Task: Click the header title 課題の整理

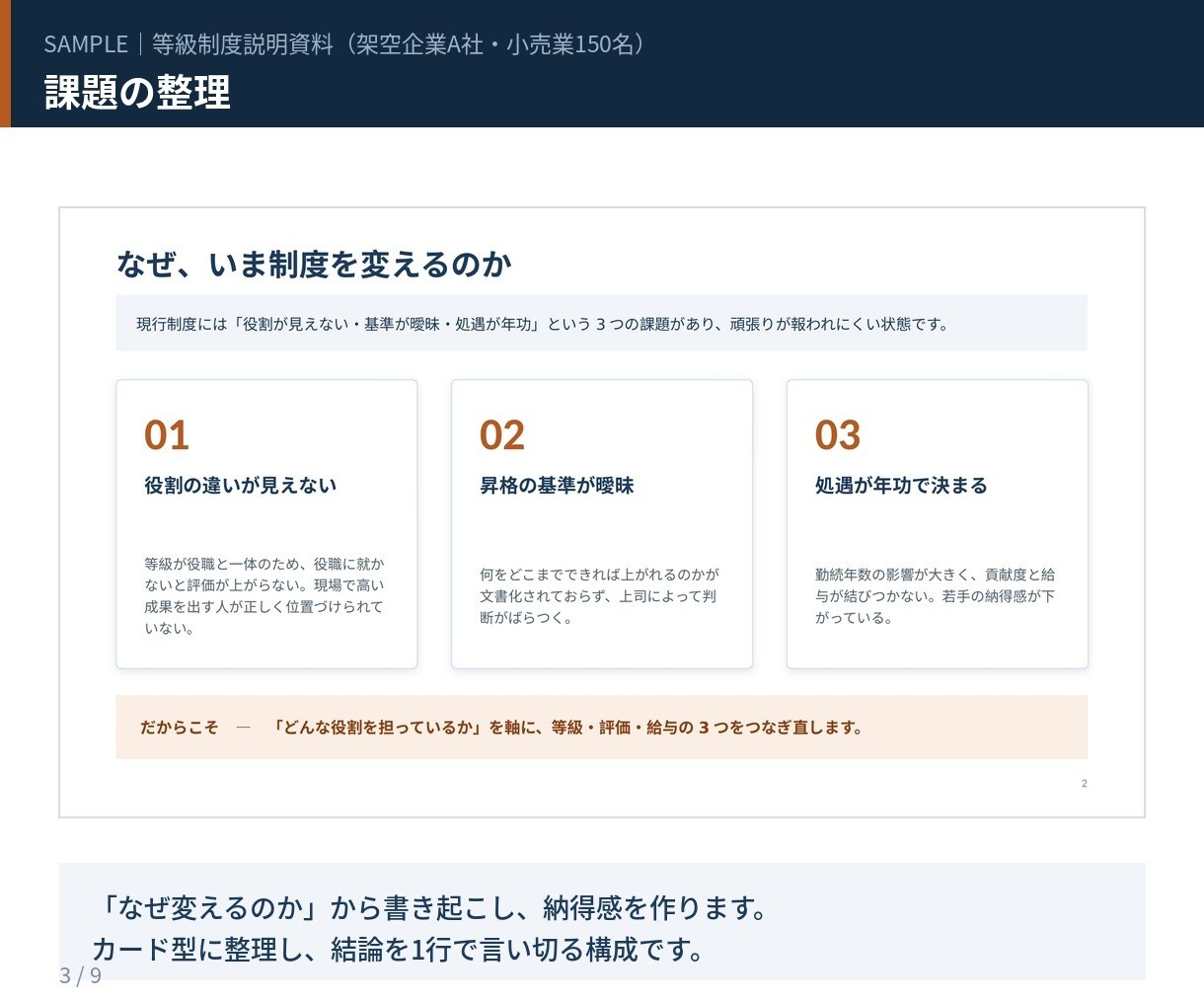Action: 137,92
